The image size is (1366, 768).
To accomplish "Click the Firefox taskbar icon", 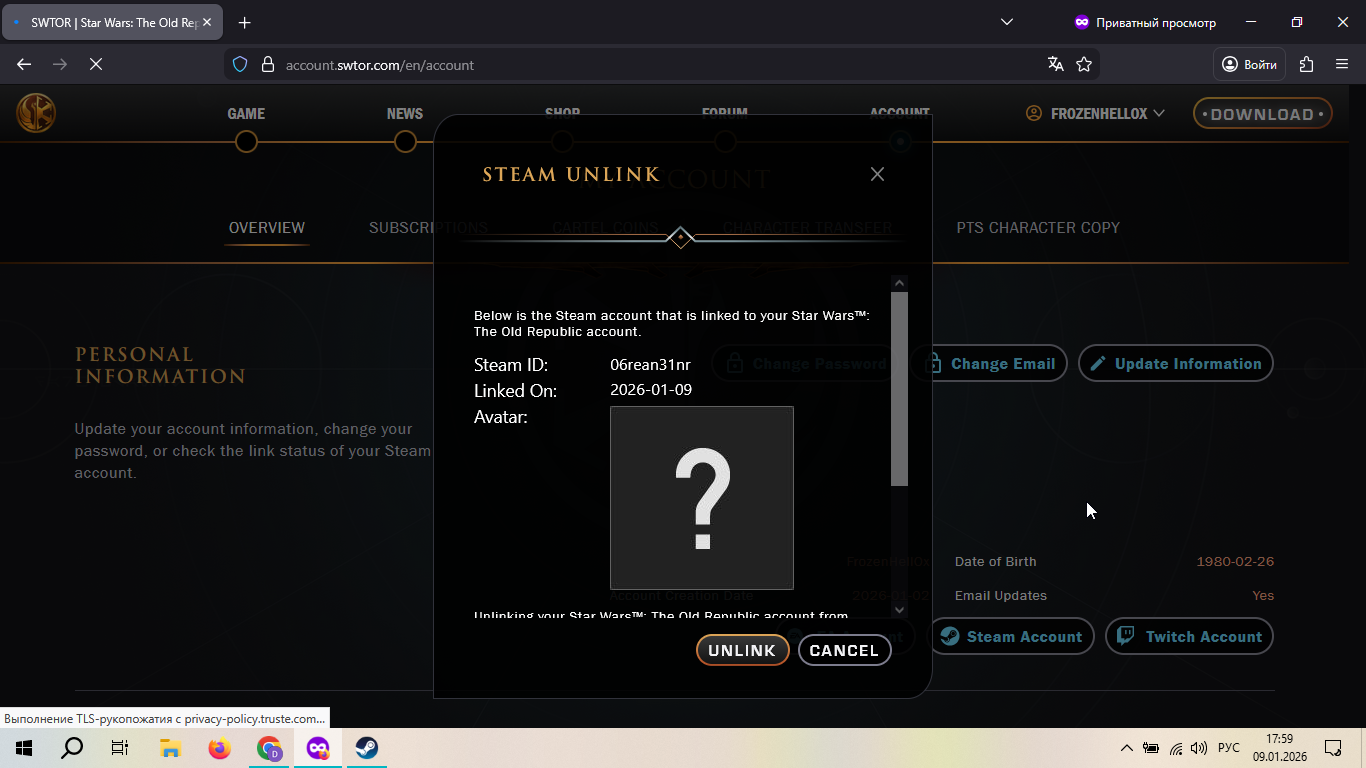I will 219,748.
